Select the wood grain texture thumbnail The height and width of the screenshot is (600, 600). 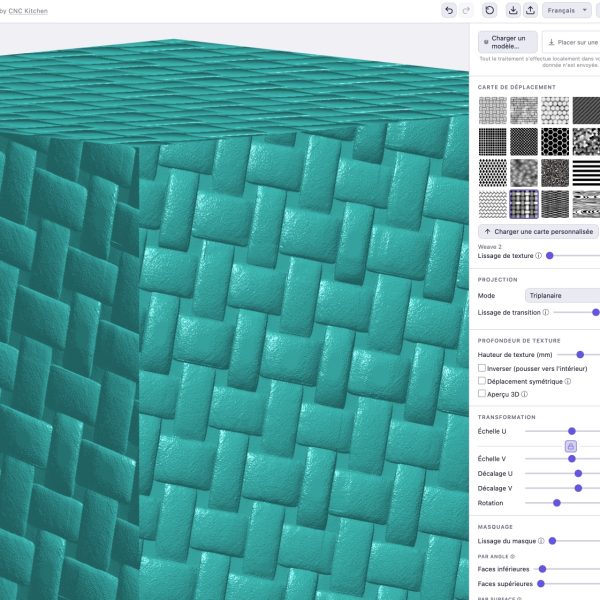(x=586, y=204)
